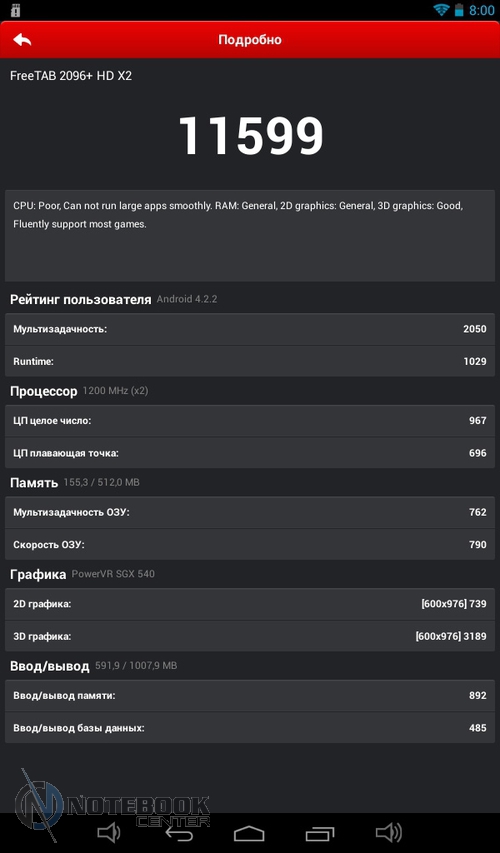Tap the USB notification icon
Image resolution: width=500 pixels, height=853 pixels.
click(x=15, y=10)
